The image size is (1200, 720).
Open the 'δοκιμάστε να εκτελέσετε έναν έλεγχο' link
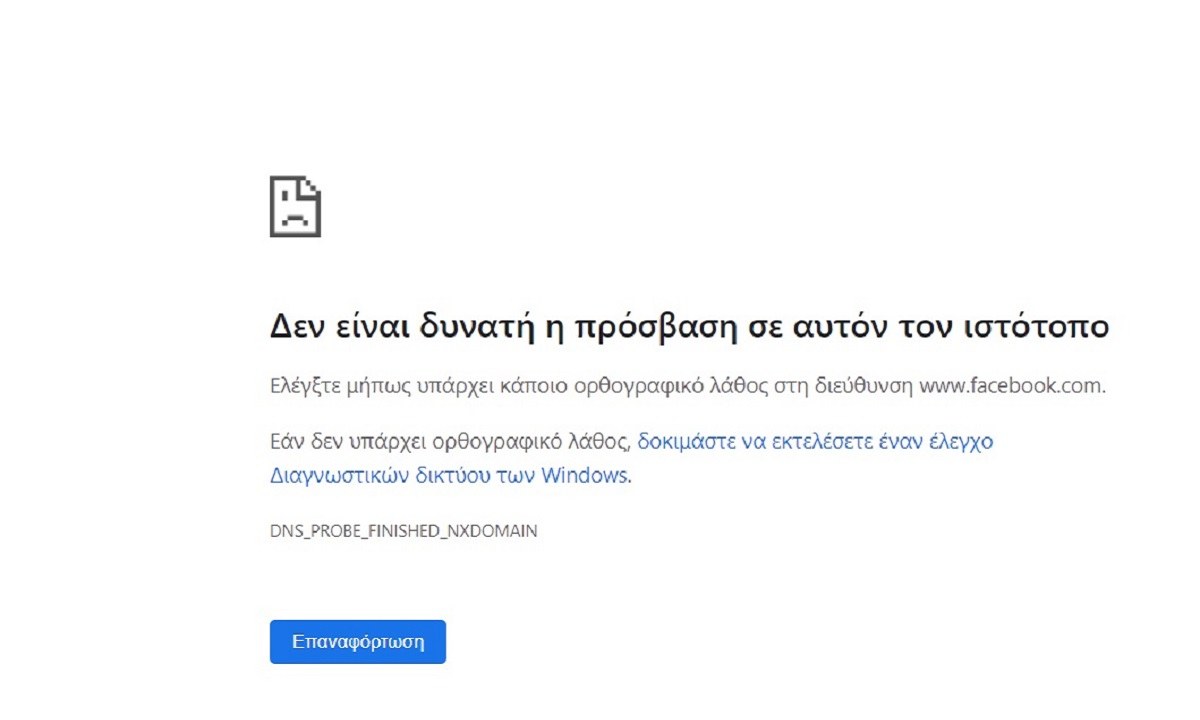(x=815, y=441)
